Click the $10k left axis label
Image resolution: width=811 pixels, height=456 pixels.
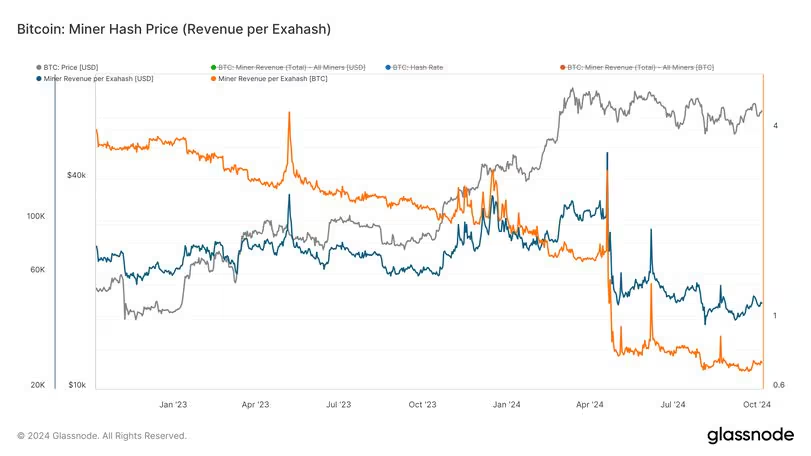[x=77, y=385]
